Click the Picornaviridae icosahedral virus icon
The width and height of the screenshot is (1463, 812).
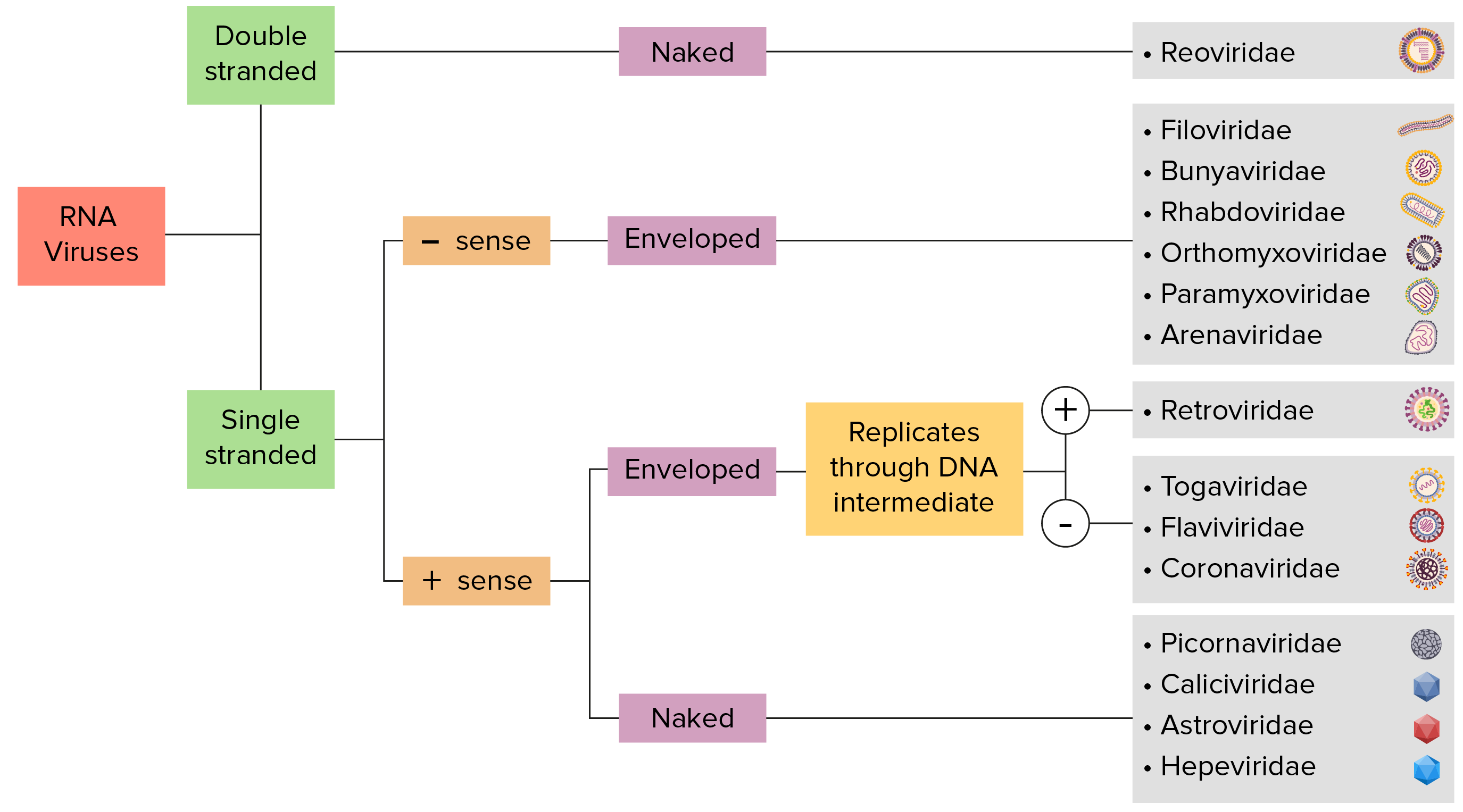coord(1425,645)
